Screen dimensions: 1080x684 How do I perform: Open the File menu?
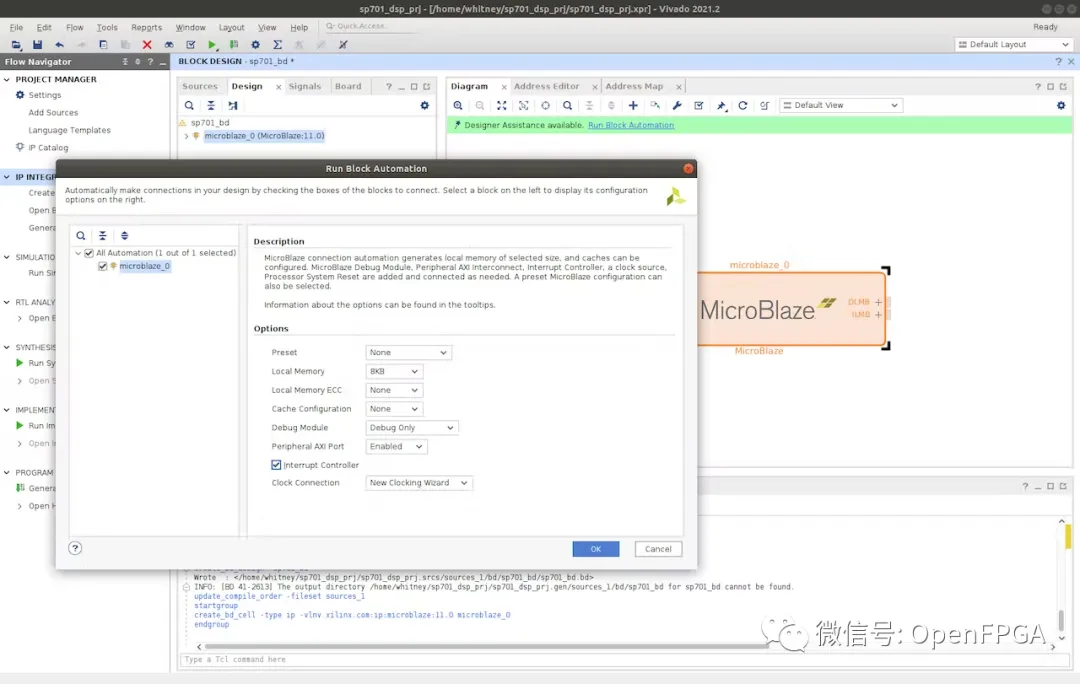pyautogui.click(x=16, y=28)
